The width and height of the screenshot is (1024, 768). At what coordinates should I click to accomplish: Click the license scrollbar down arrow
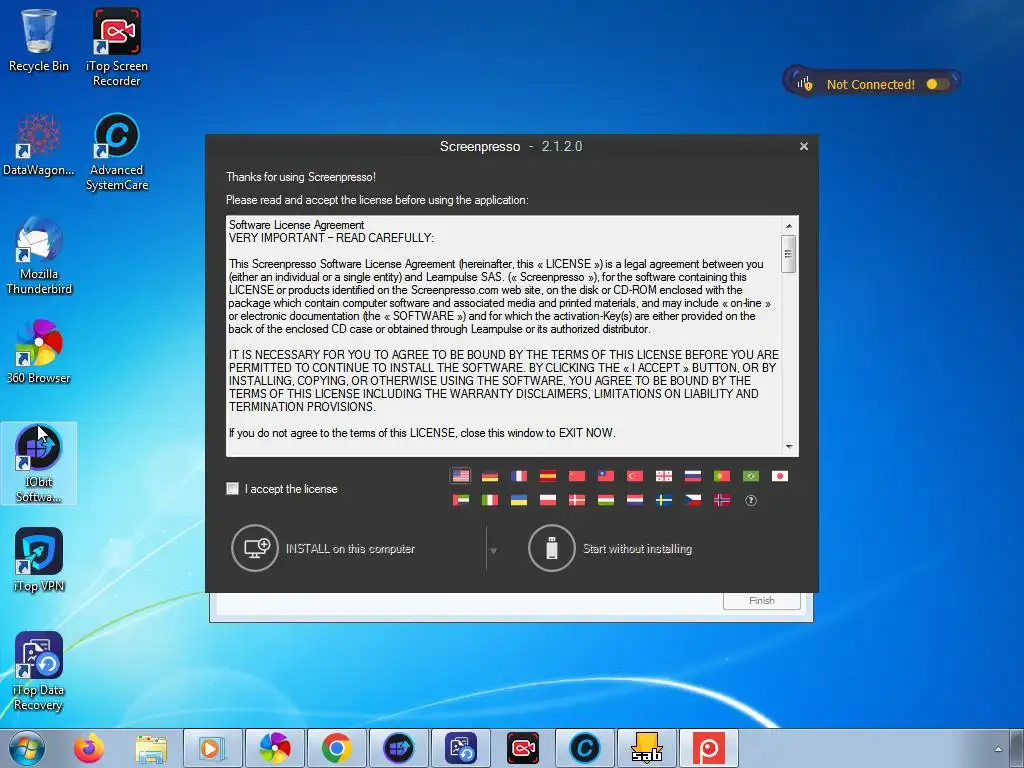click(789, 447)
